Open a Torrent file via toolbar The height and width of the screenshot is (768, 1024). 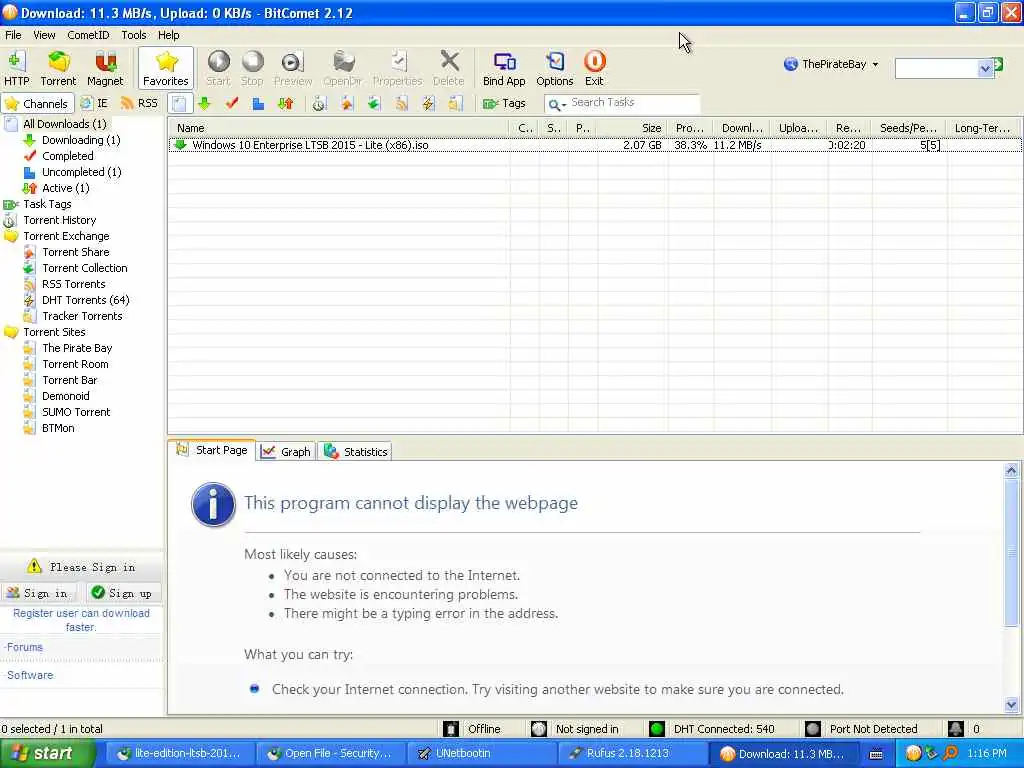(58, 69)
